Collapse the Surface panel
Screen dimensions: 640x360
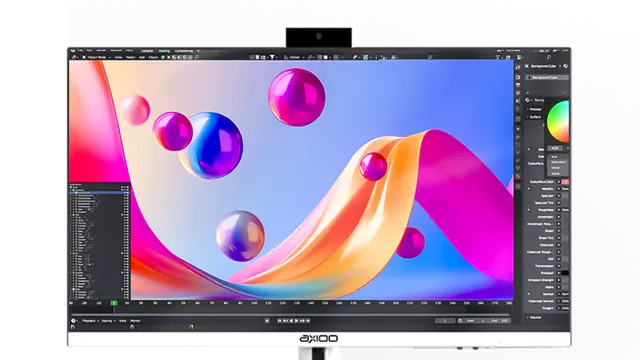click(x=535, y=117)
